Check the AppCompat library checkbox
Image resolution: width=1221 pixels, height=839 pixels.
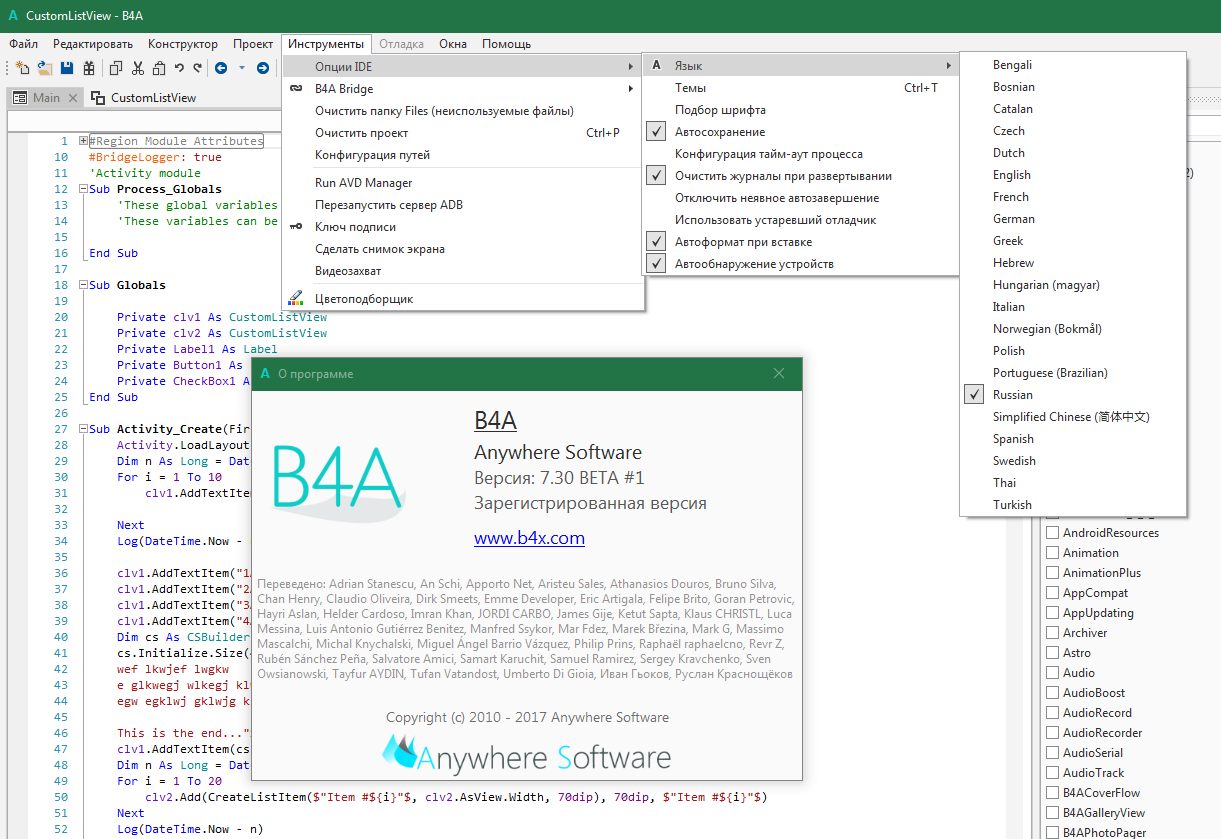[1052, 593]
